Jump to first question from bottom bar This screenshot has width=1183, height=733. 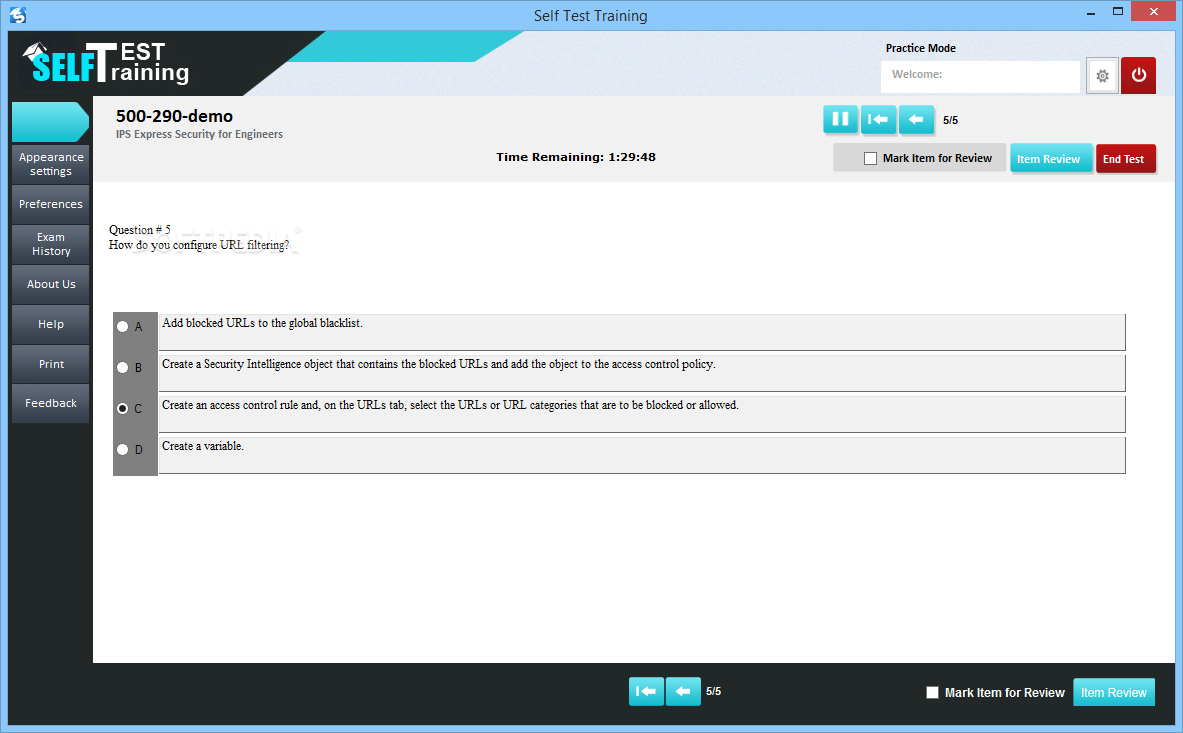click(x=646, y=691)
